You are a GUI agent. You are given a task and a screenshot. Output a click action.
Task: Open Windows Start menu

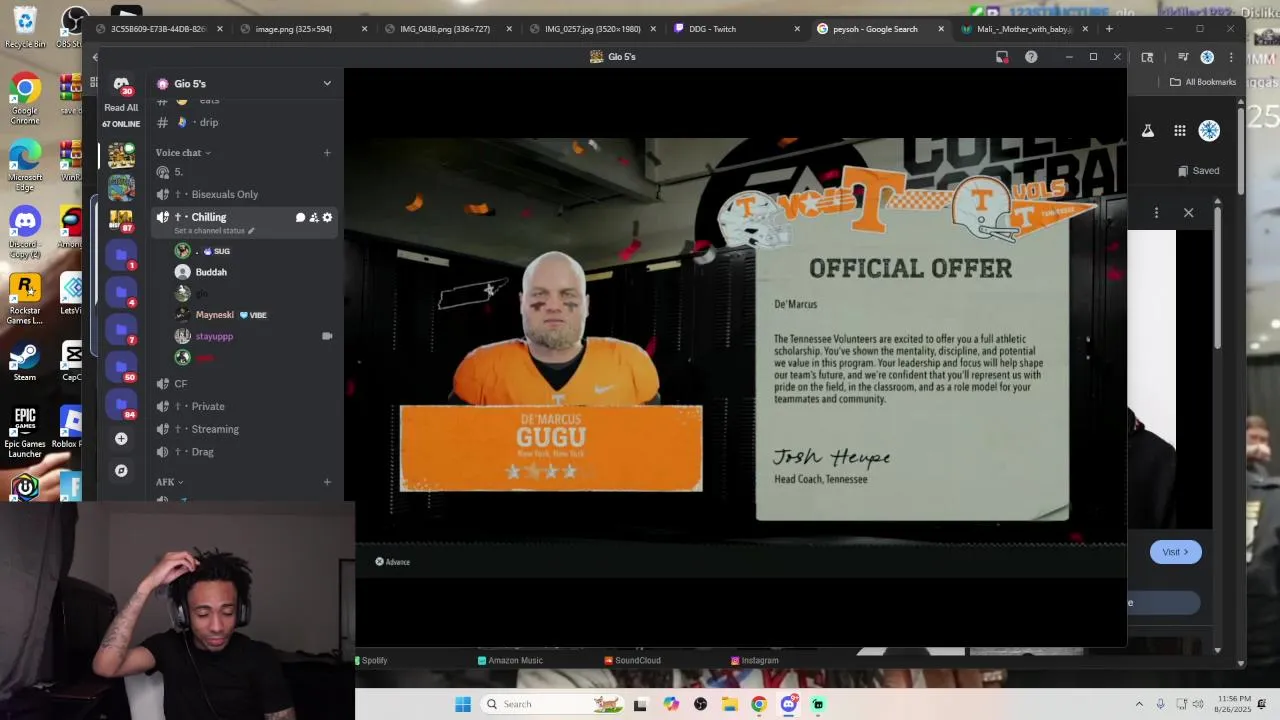[463, 704]
